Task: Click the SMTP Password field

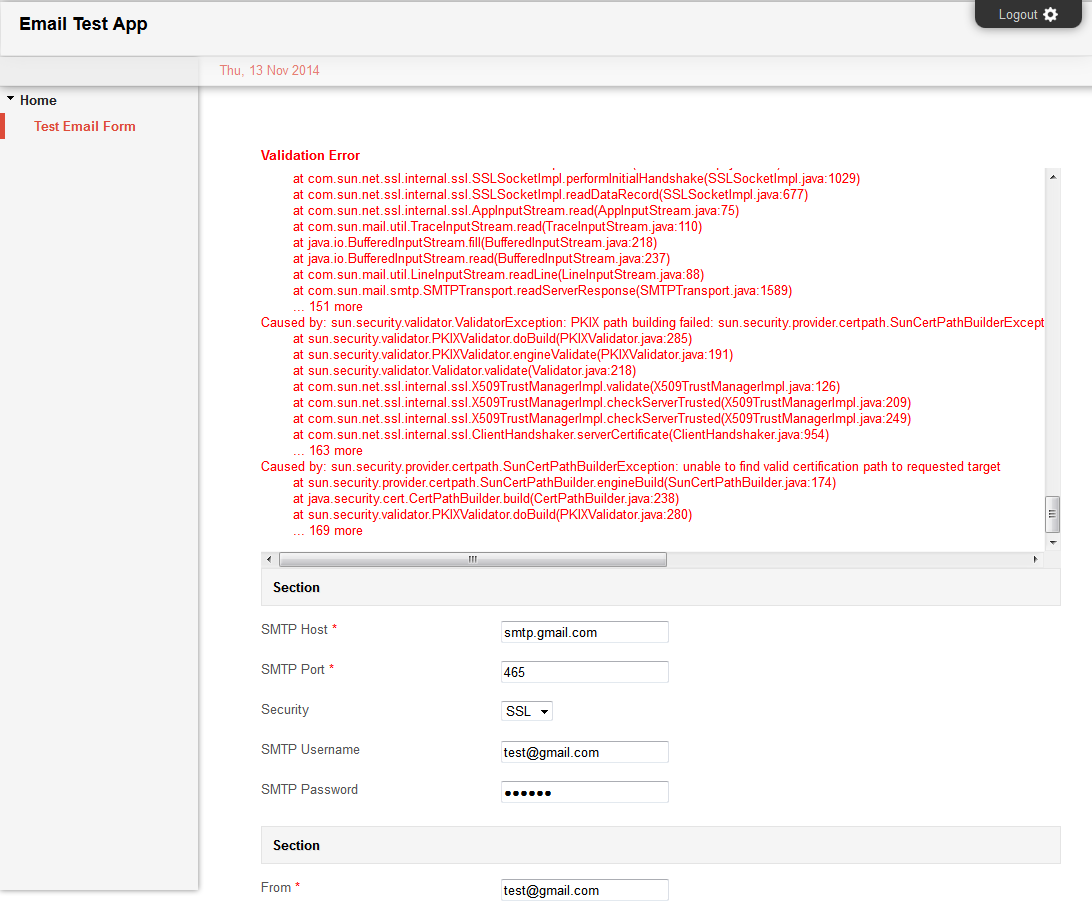Action: 584,792
